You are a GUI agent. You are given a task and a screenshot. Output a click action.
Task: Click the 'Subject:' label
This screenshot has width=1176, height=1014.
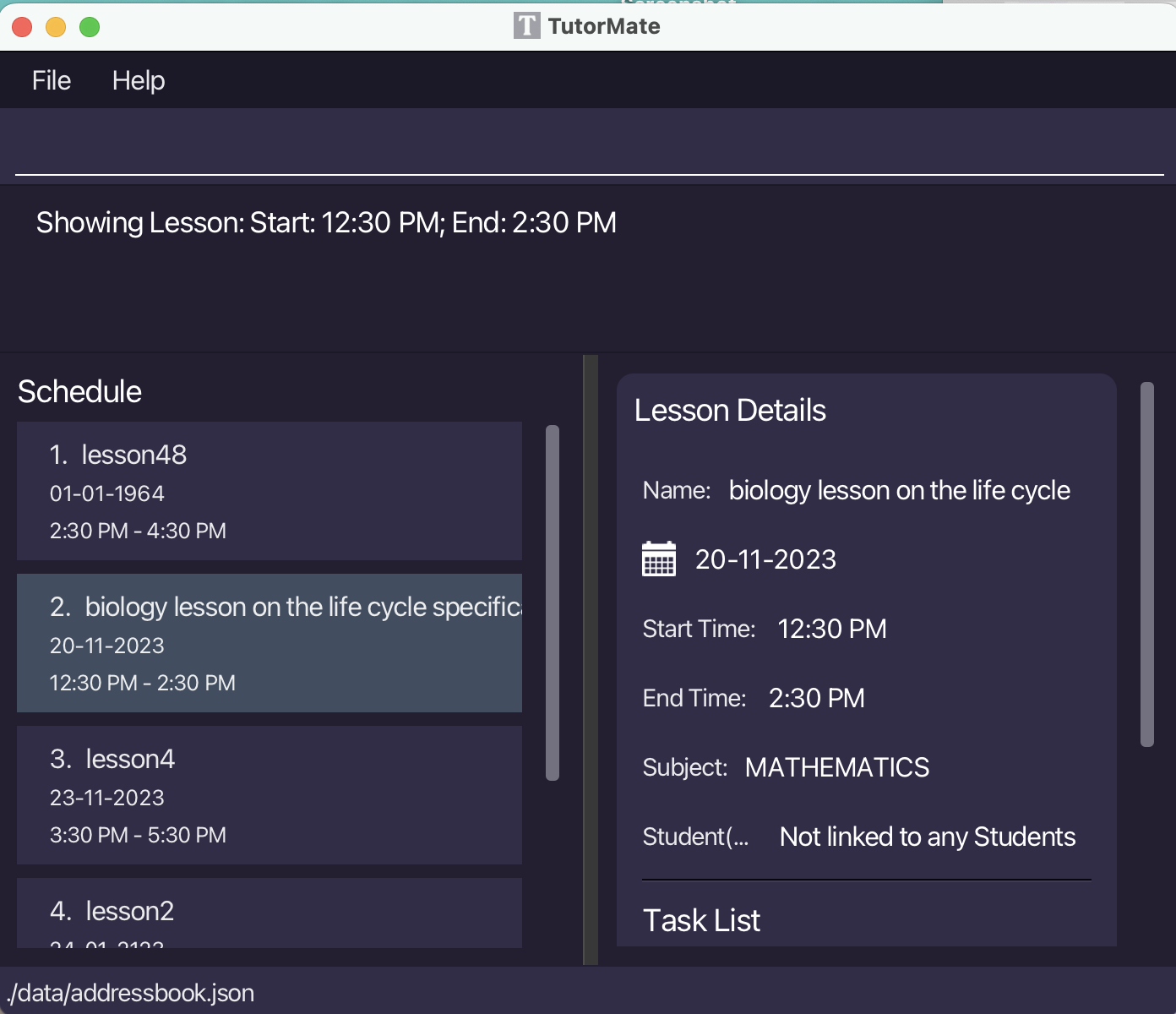[x=685, y=767]
